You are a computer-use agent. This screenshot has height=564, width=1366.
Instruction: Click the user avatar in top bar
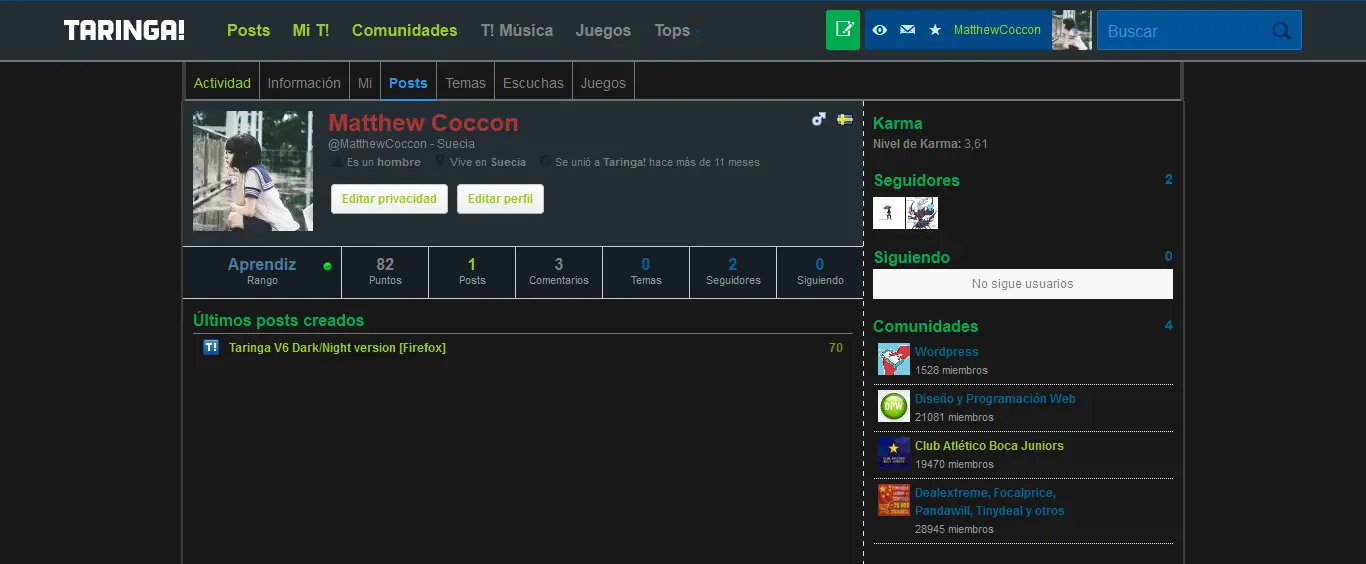click(x=1071, y=30)
